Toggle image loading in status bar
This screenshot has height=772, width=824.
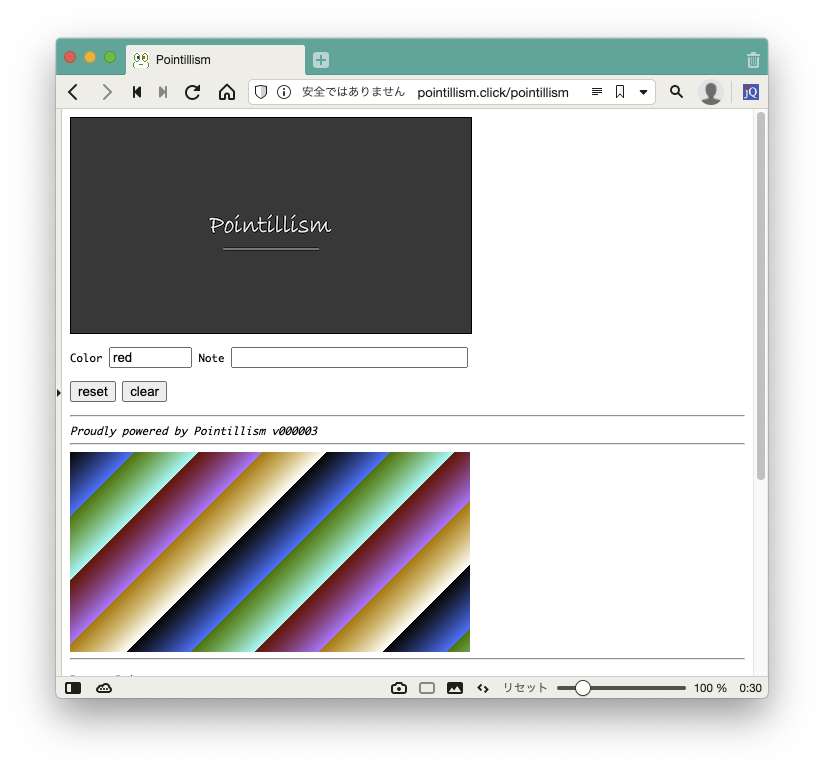point(455,688)
